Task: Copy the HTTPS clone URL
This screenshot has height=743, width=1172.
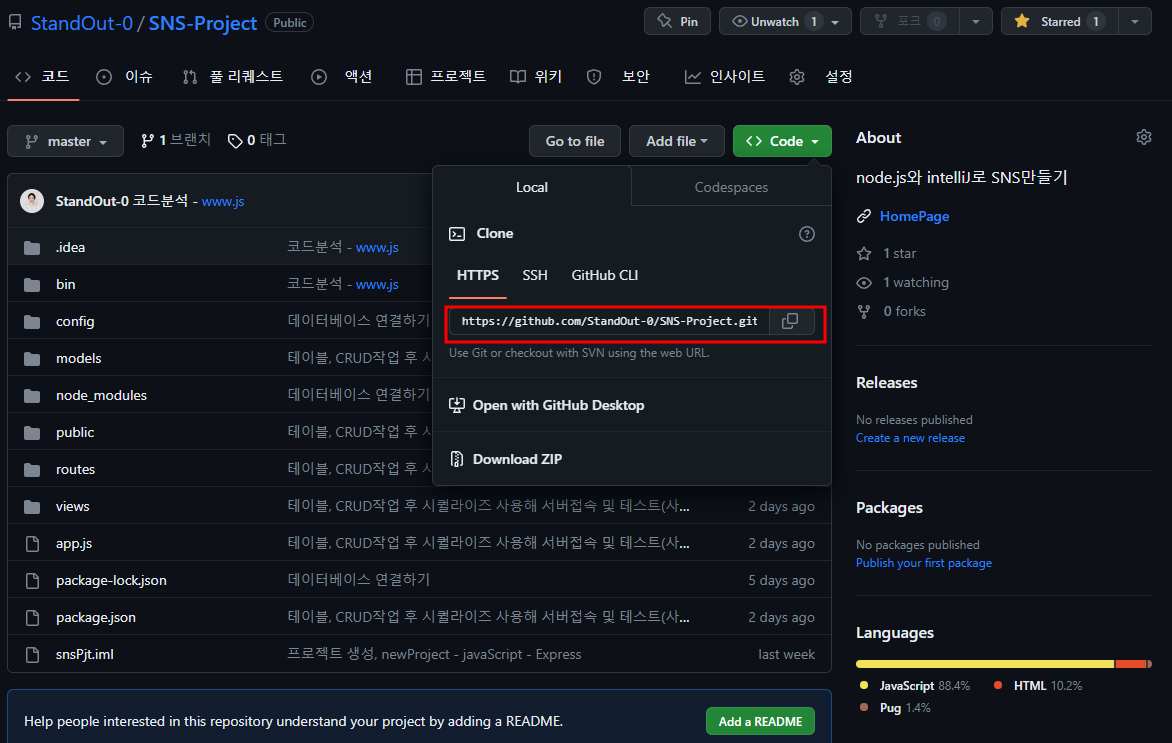Action: click(x=790, y=321)
